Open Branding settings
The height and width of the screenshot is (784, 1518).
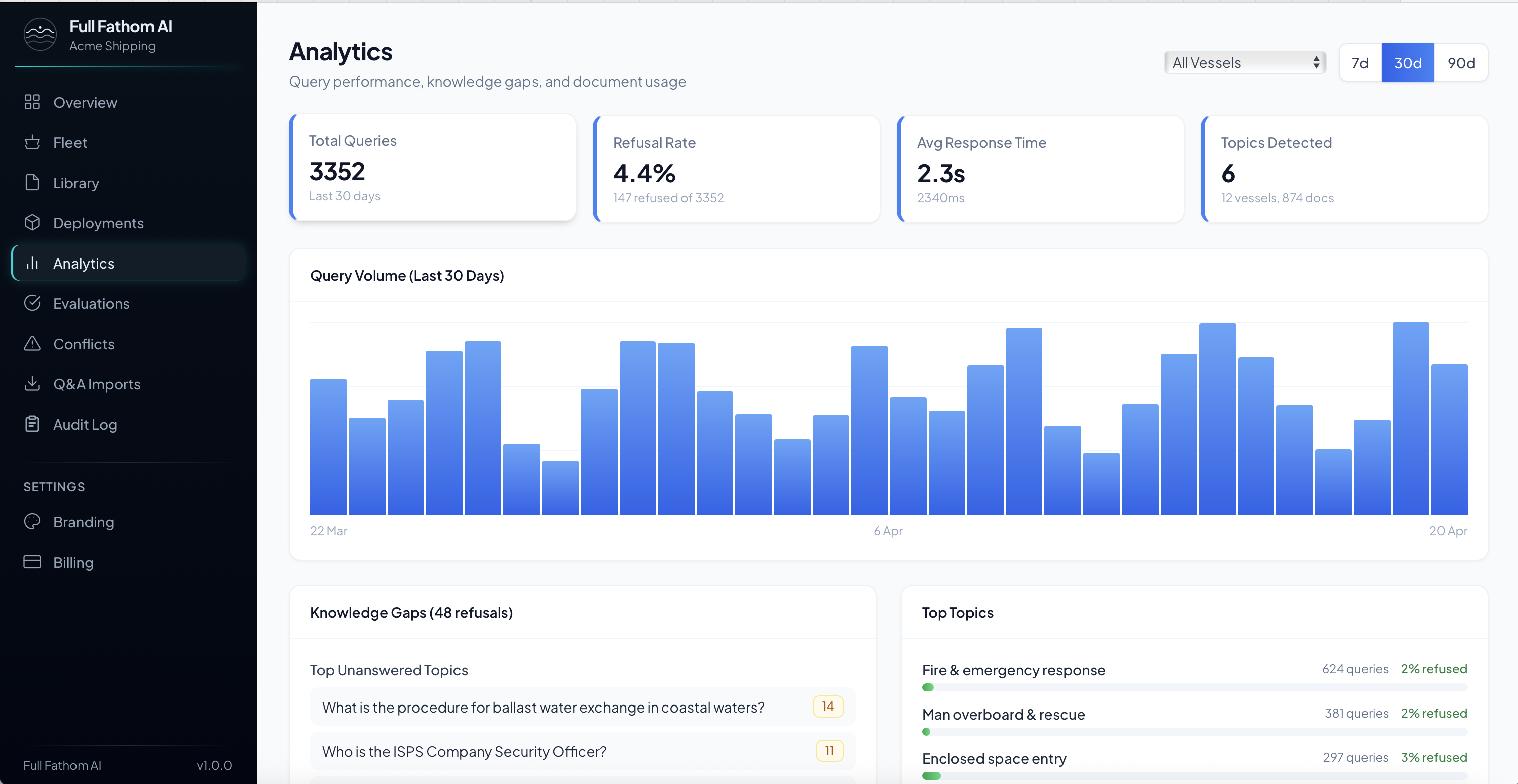click(x=128, y=522)
